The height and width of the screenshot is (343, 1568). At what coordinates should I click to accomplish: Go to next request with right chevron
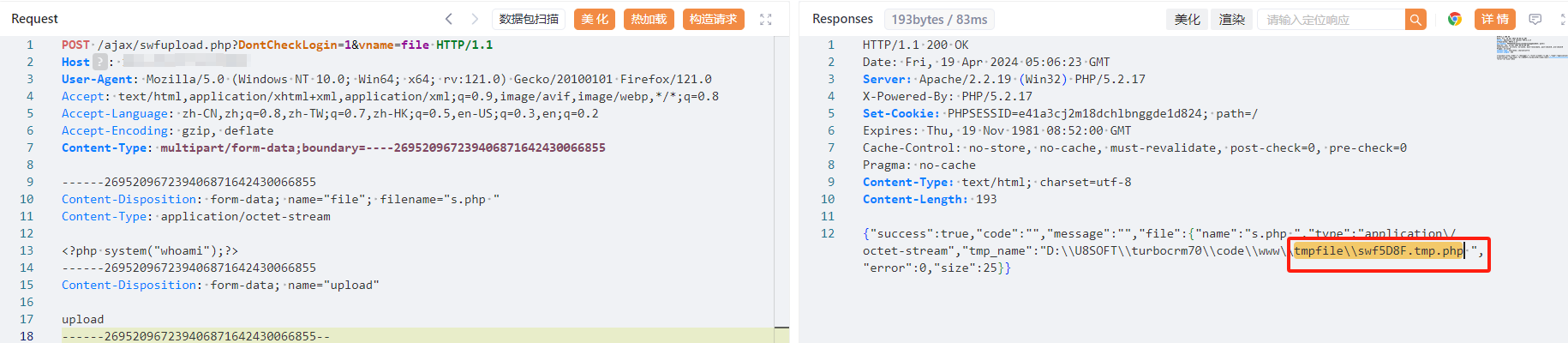pyautogui.click(x=475, y=19)
